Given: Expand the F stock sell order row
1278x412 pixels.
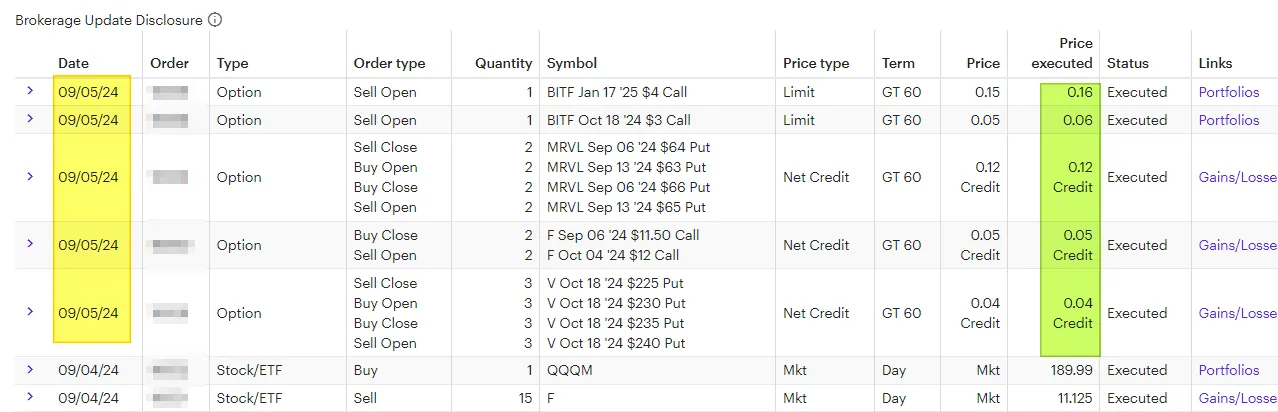Looking at the screenshot, I should coord(30,398).
